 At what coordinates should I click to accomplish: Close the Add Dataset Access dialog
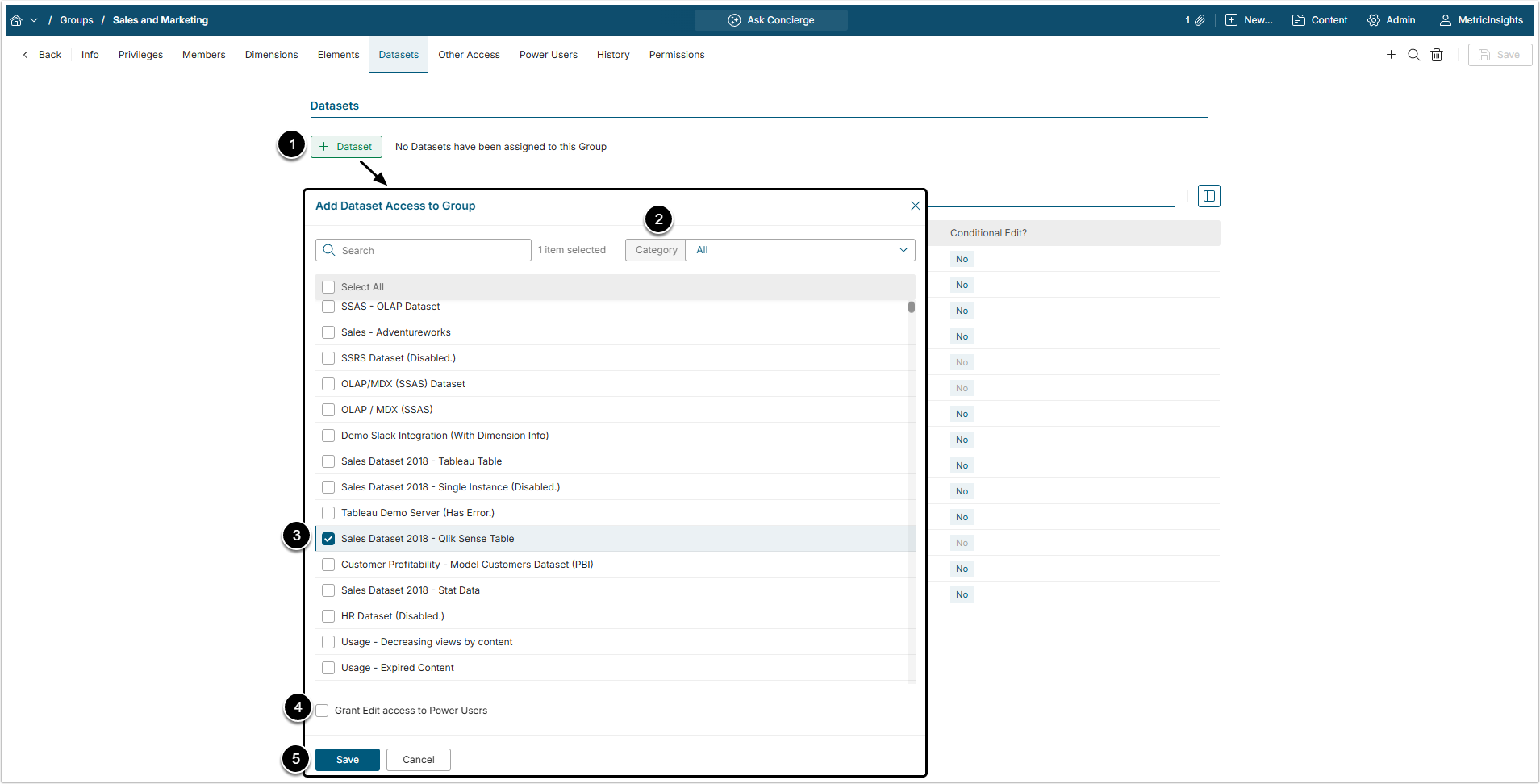[915, 206]
